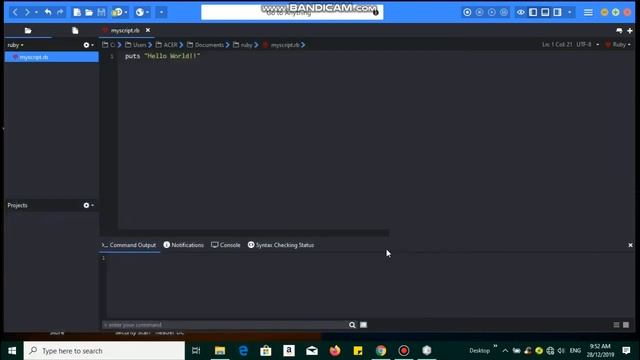The width and height of the screenshot is (640, 360).
Task: Open the hamburger main menu
Action: pos(588,12)
